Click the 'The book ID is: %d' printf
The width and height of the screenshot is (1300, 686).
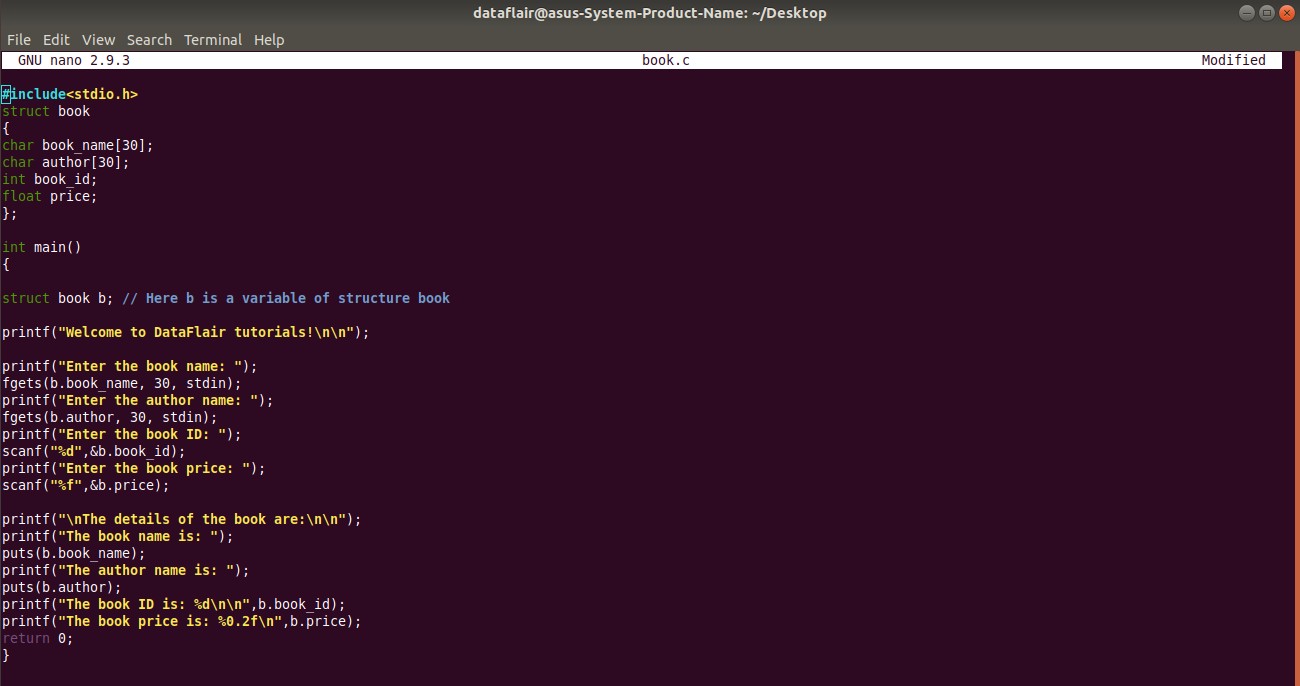tap(174, 604)
